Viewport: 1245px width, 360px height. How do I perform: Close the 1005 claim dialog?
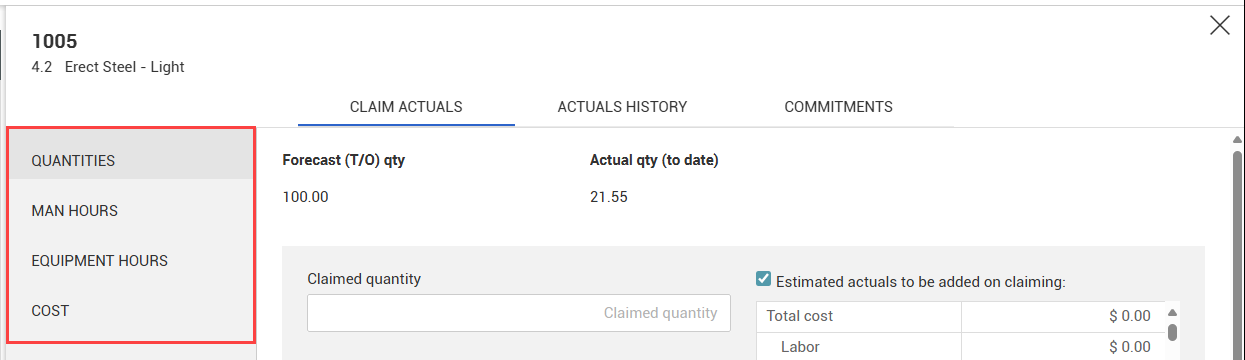(1220, 26)
